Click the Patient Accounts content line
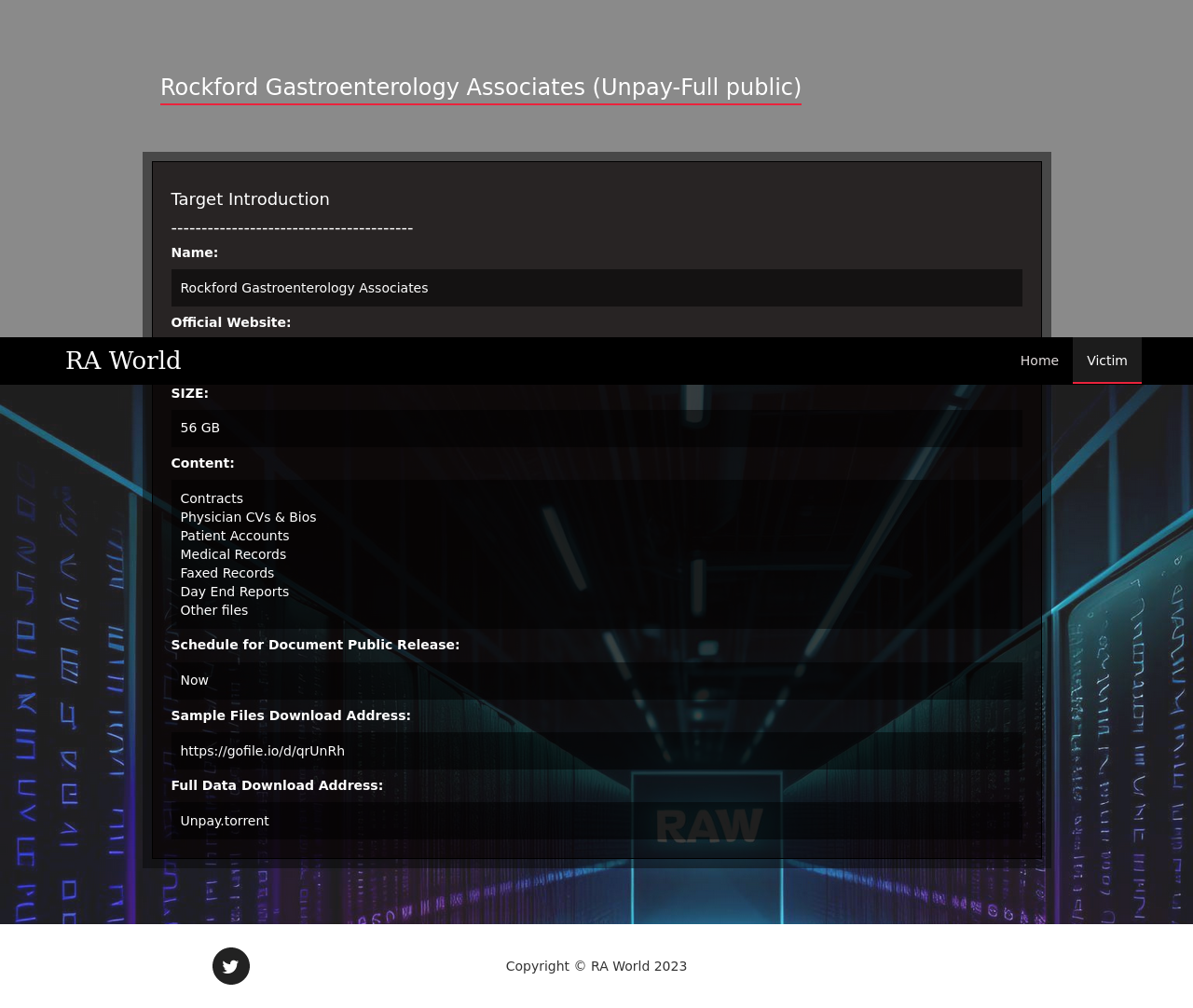This screenshot has width=1193, height=1008. pos(234,536)
